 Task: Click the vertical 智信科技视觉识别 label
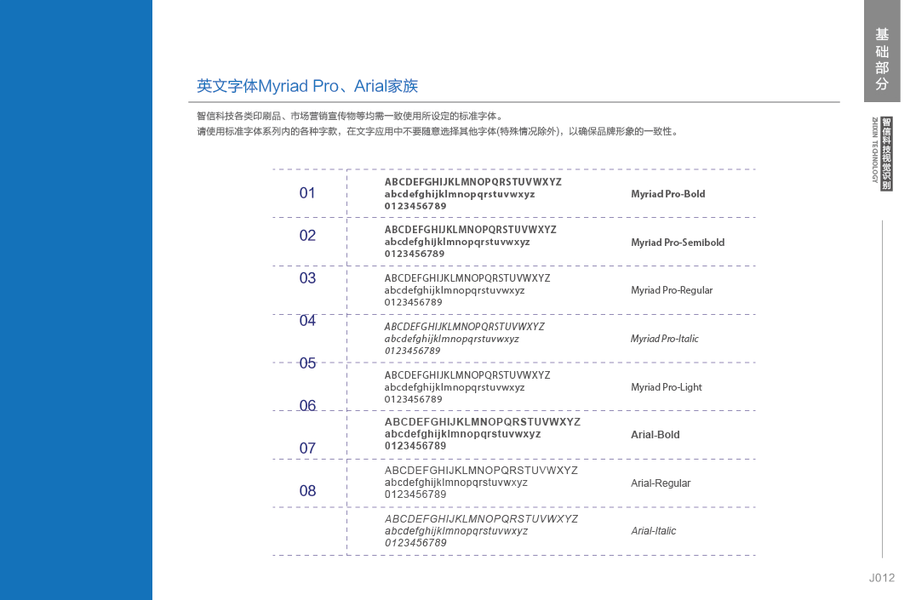(x=886, y=154)
